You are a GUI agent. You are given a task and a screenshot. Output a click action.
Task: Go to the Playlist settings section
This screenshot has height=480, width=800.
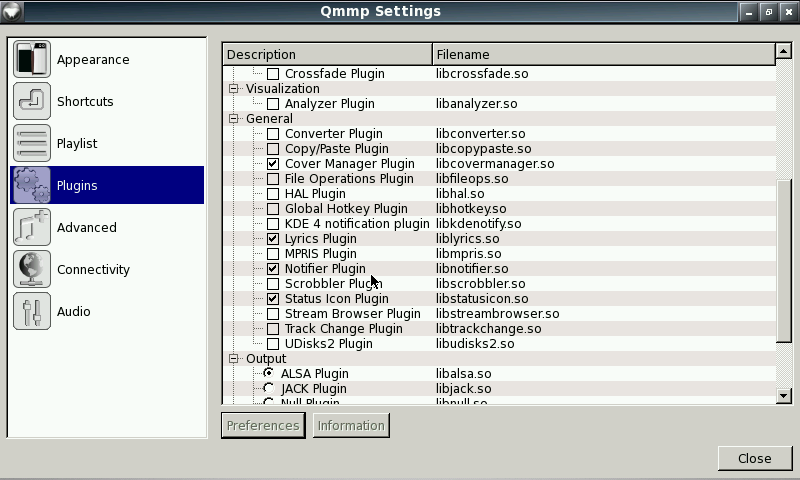[107, 143]
